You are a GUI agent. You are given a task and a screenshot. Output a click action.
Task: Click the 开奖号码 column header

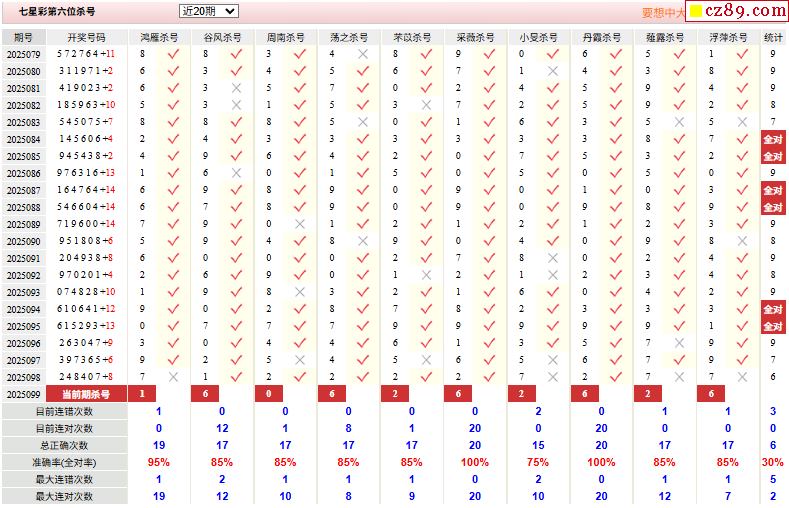click(87, 38)
